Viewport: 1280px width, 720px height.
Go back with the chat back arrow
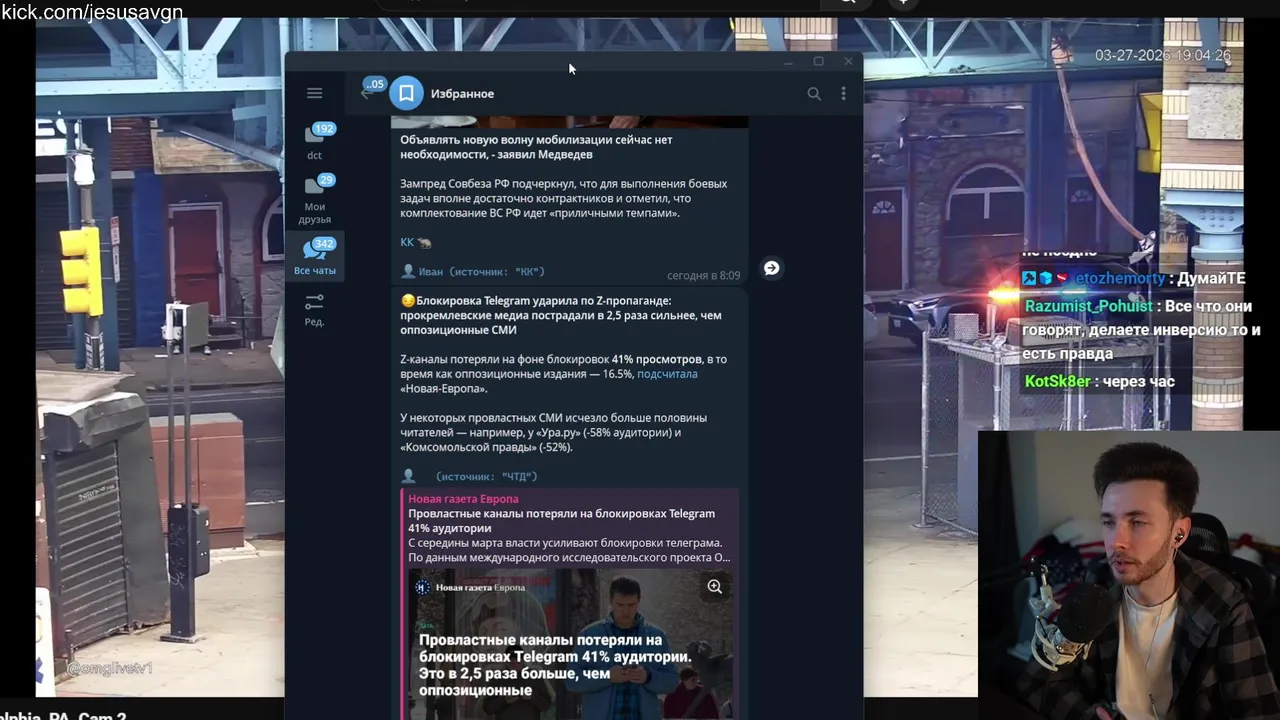point(369,92)
